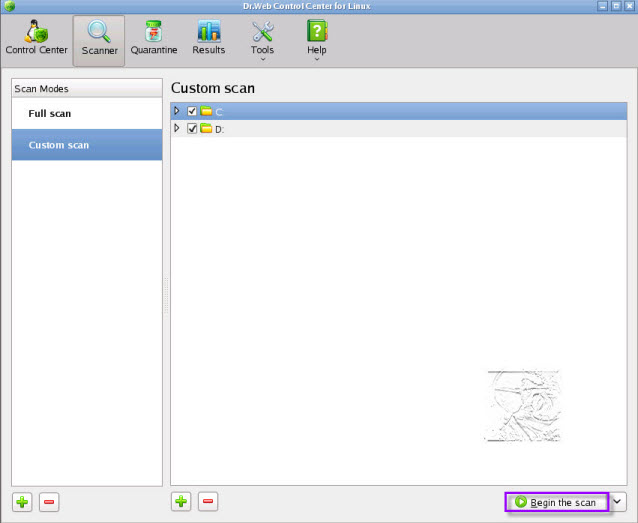Remove selected path from Custom scan list
This screenshot has height=523, width=638.
pos(208,501)
